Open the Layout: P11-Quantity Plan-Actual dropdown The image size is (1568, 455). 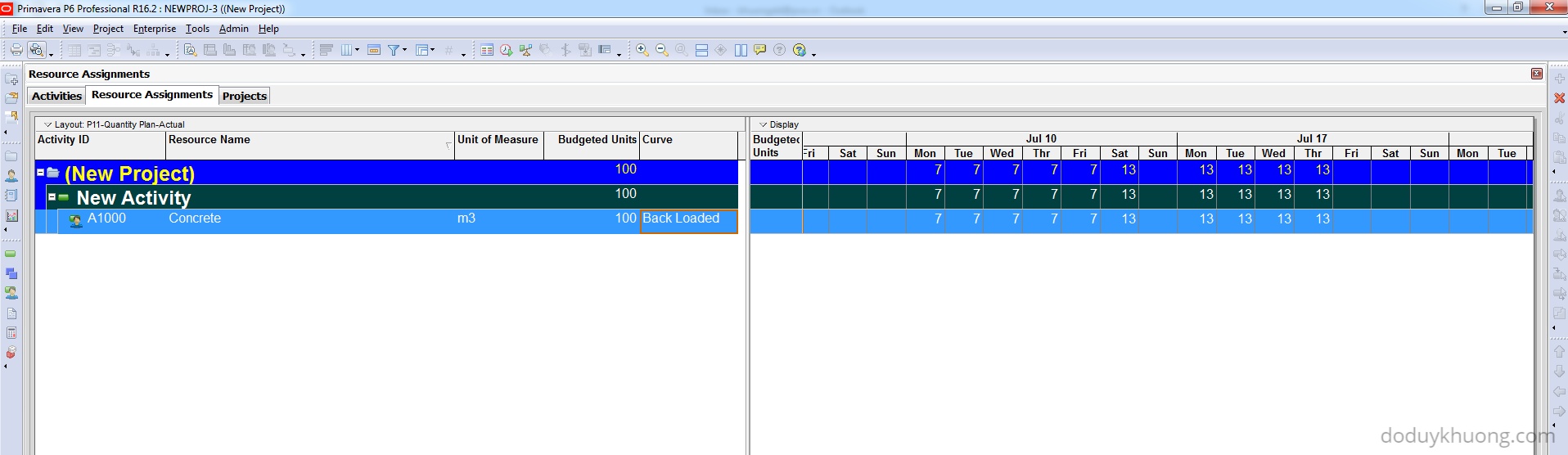(115, 124)
